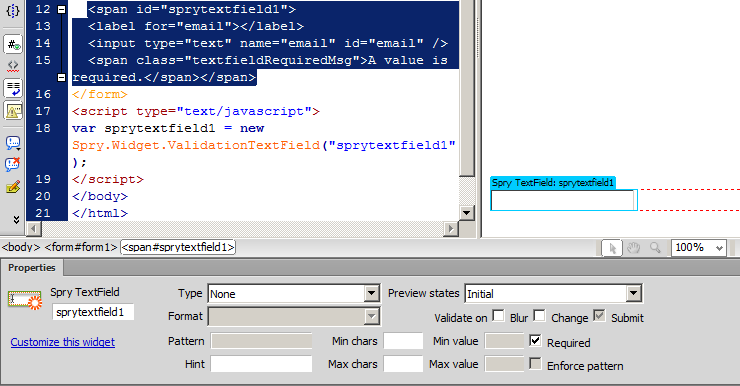Click the <input type="text" code line
Image resolution: width=740 pixels, height=386 pixels.
coord(268,43)
